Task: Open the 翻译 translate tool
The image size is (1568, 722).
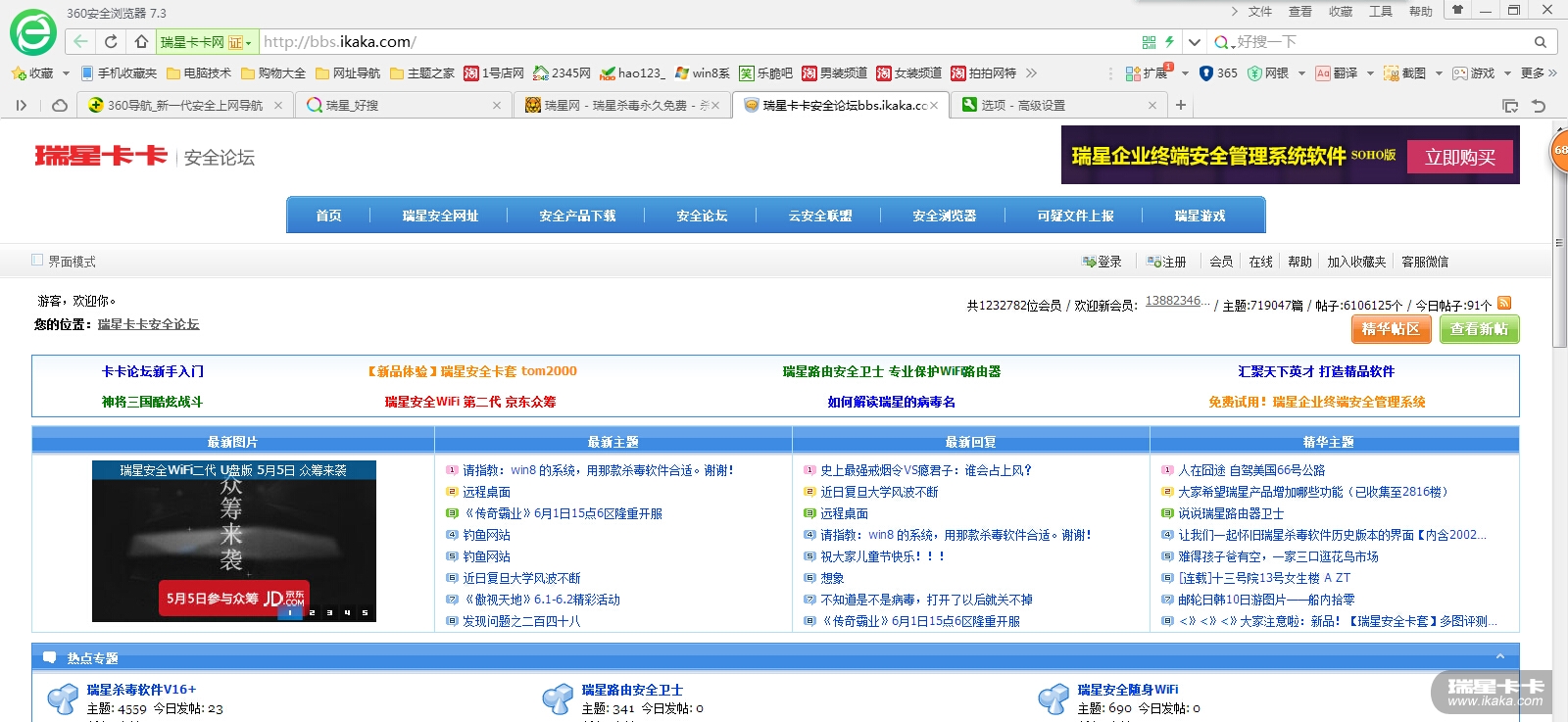Action: (1337, 73)
